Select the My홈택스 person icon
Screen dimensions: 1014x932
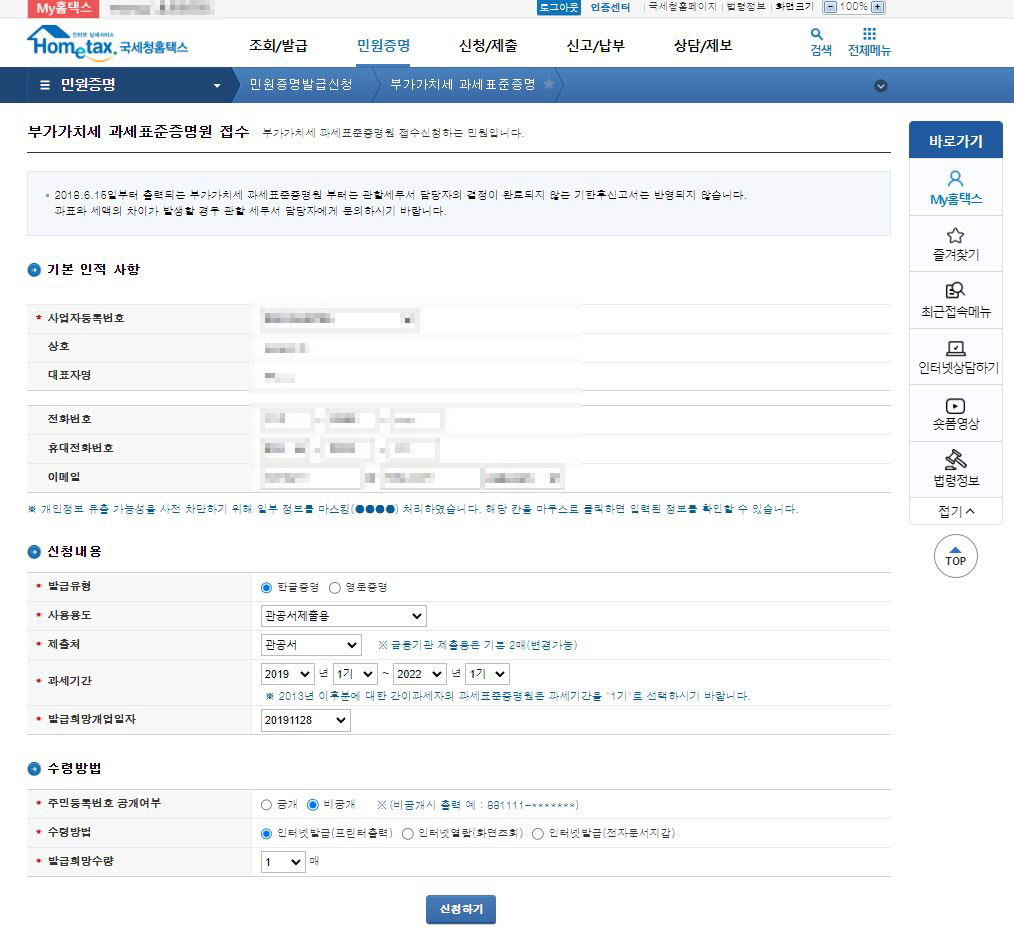956,180
